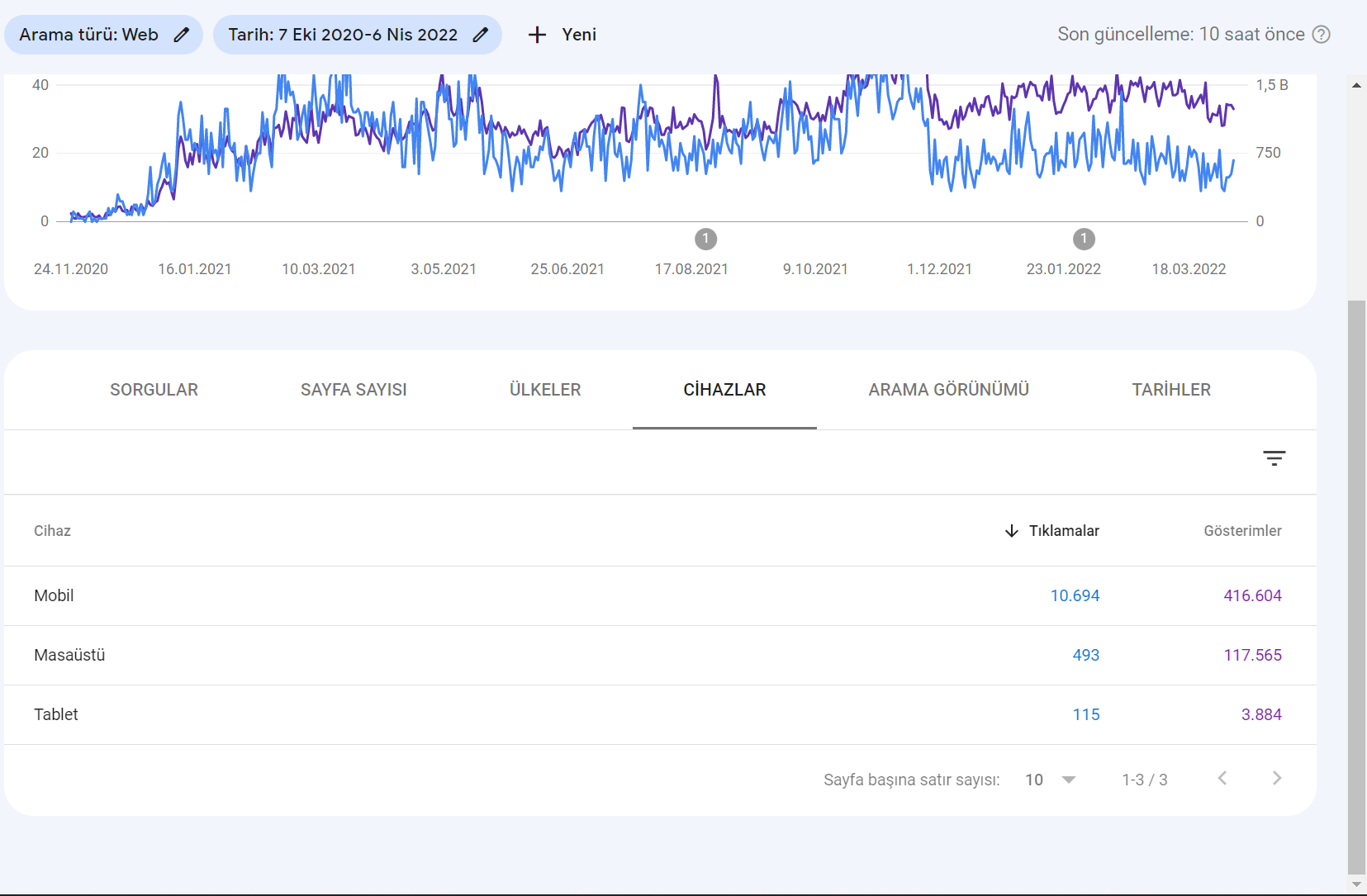The image size is (1367, 896).
Task: Click chart annotation marker near 17.08.2021
Action: coord(705,239)
